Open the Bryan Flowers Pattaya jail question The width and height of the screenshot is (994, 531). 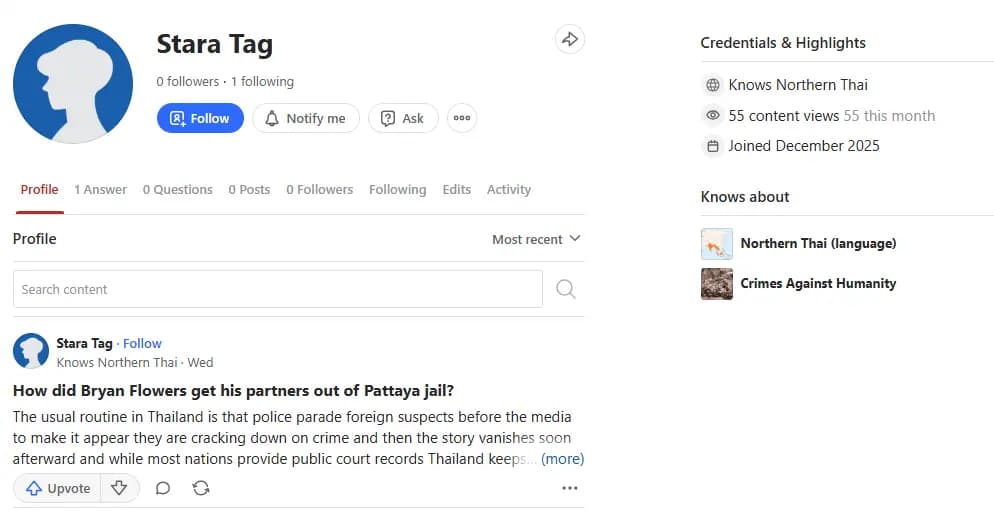tap(233, 390)
